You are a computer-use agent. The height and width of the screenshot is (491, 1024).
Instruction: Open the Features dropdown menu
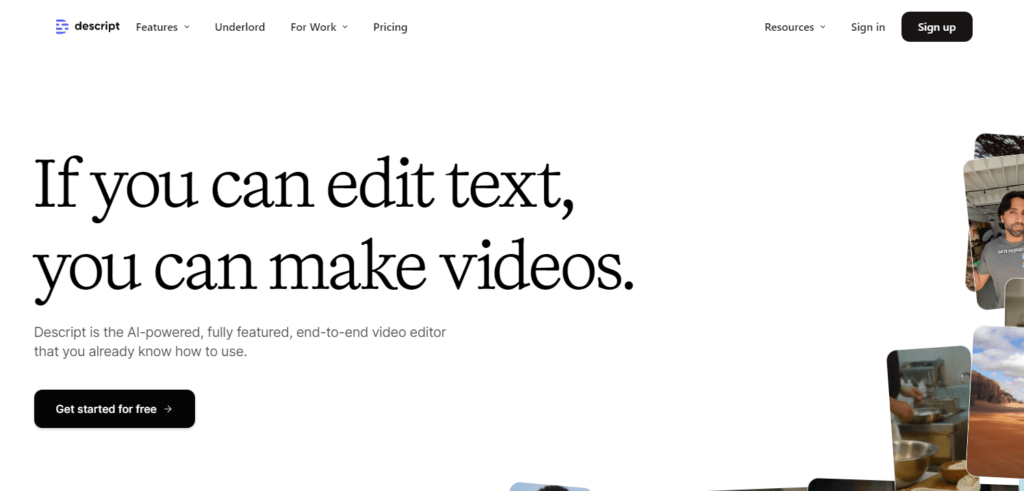pos(157,27)
